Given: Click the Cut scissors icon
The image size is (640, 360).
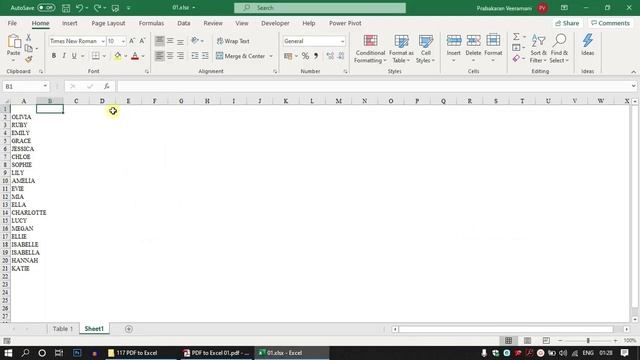Looking at the screenshot, I should [29, 37].
